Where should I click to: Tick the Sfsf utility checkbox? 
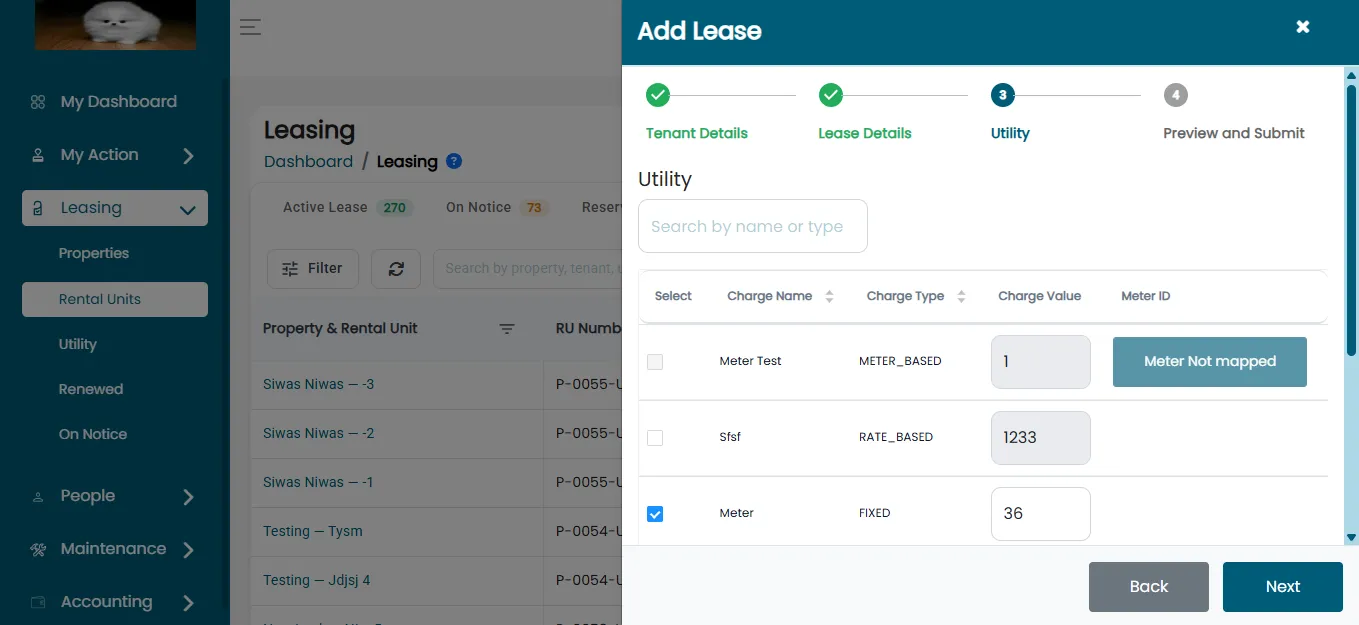pyautogui.click(x=655, y=438)
